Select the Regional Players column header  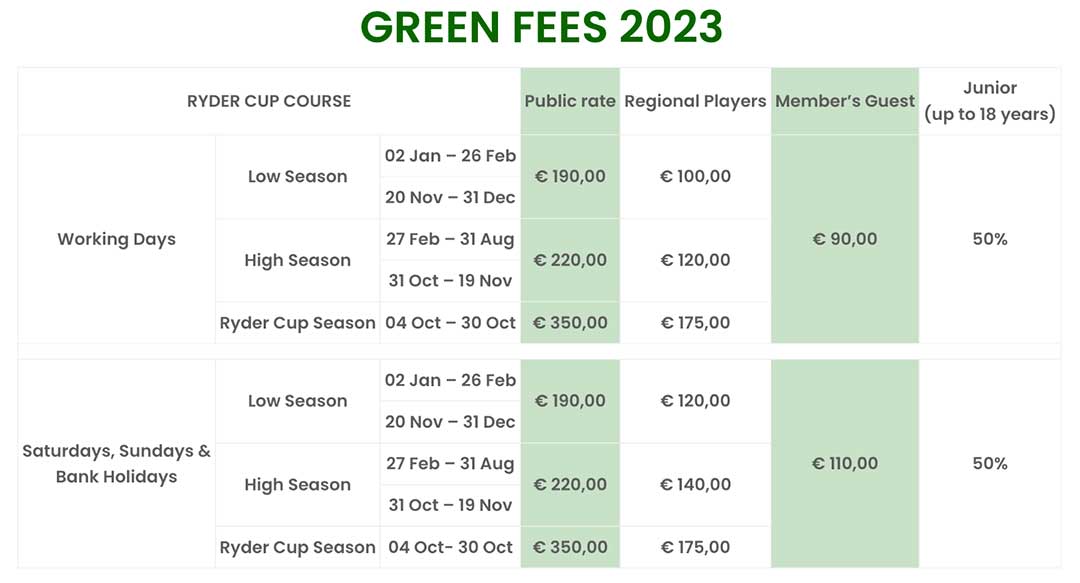695,101
